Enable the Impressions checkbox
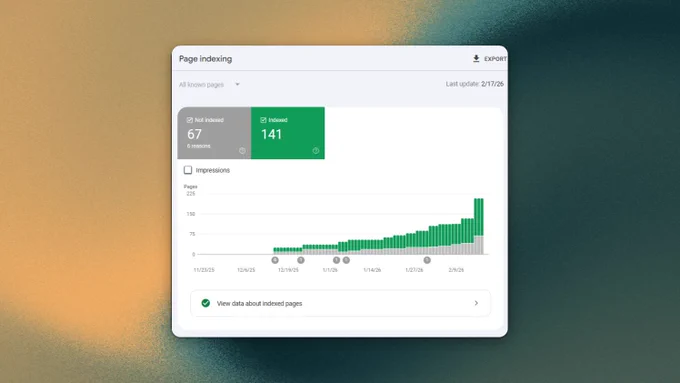The height and width of the screenshot is (383, 680). [x=188, y=170]
